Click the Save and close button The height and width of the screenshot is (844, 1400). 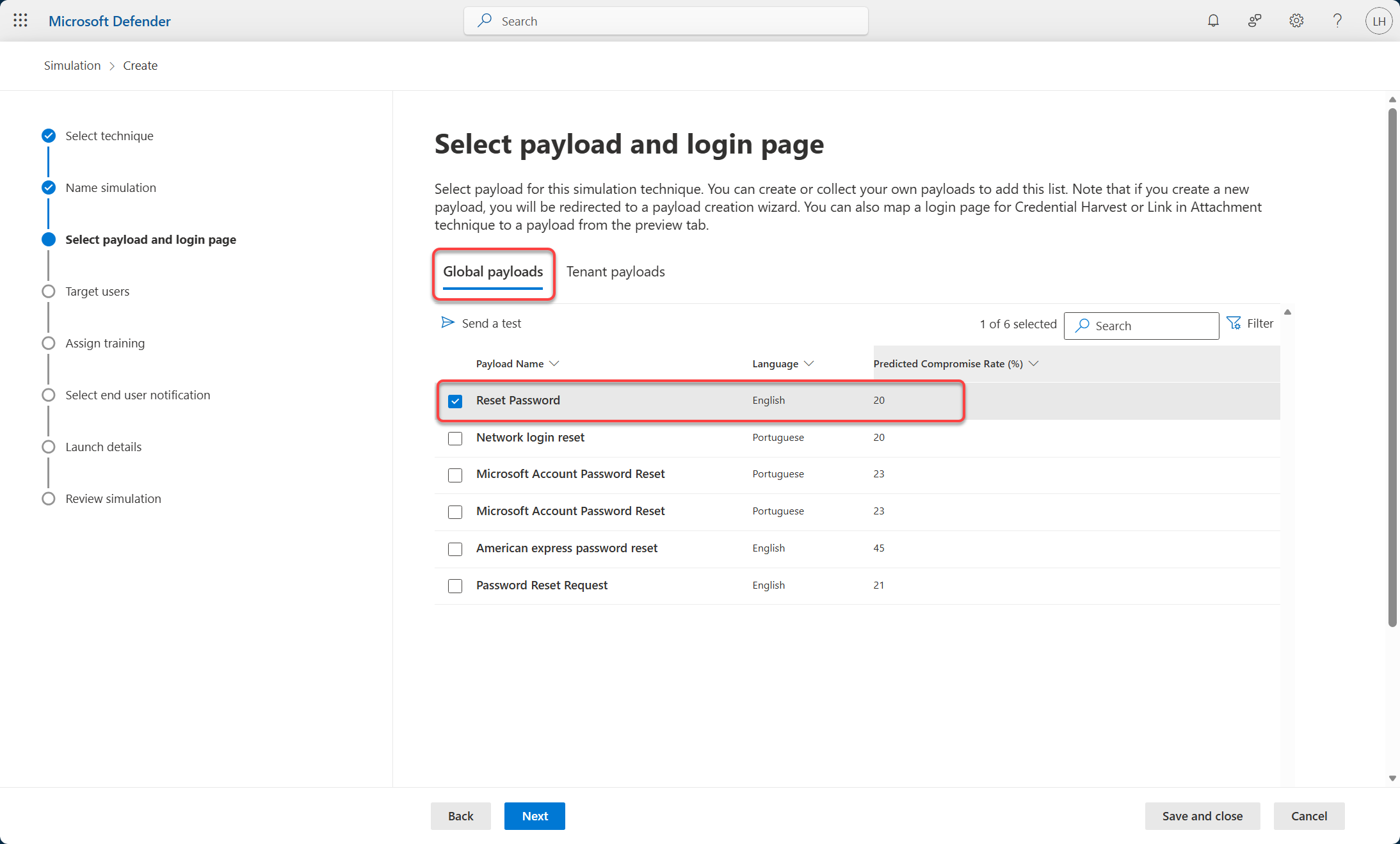(1202, 816)
